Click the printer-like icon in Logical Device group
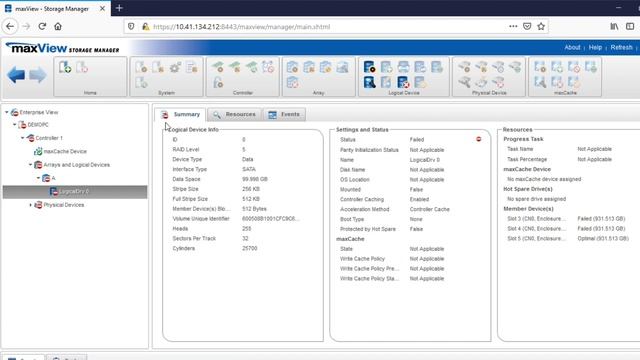The width and height of the screenshot is (640, 360). point(403,67)
